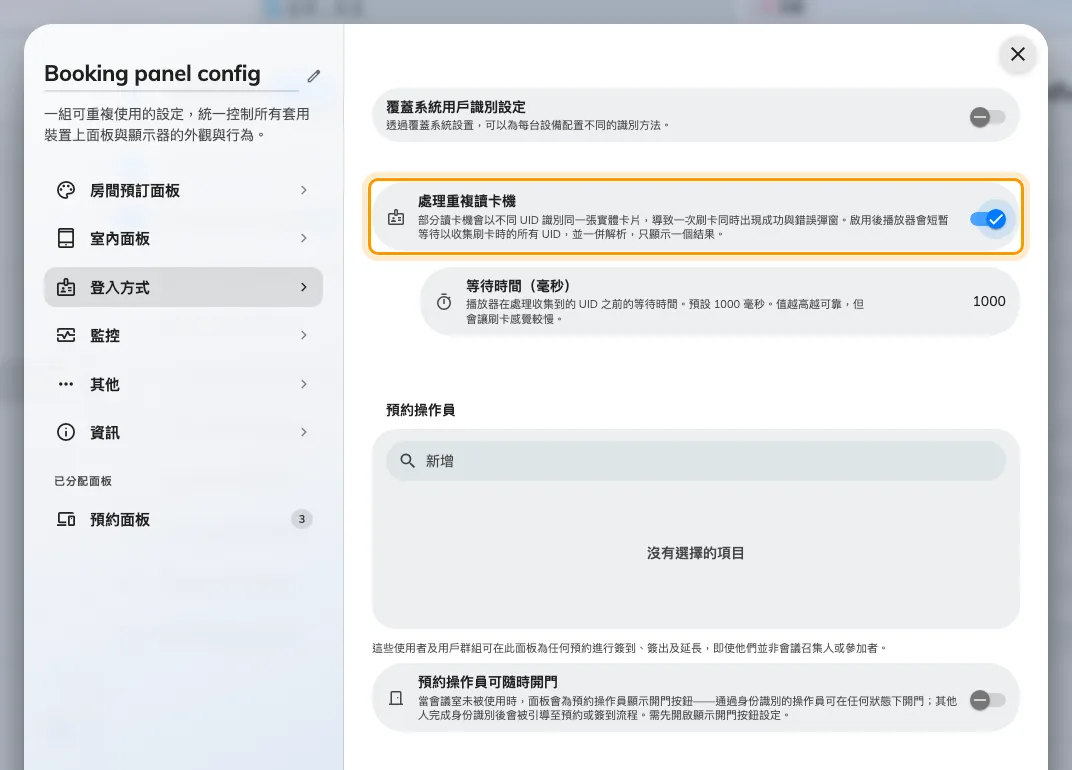Click the card reader icon beside 處理重複讀卡機
Image resolution: width=1072 pixels, height=770 pixels.
point(396,217)
